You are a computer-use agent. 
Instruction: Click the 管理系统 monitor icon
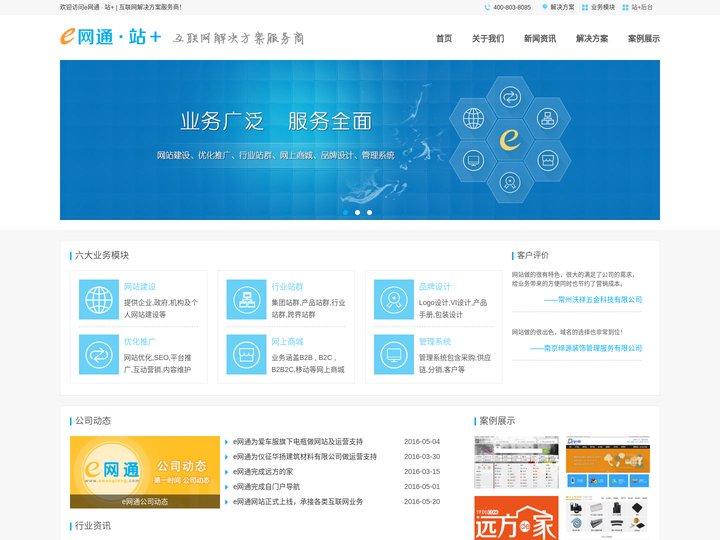coord(394,354)
